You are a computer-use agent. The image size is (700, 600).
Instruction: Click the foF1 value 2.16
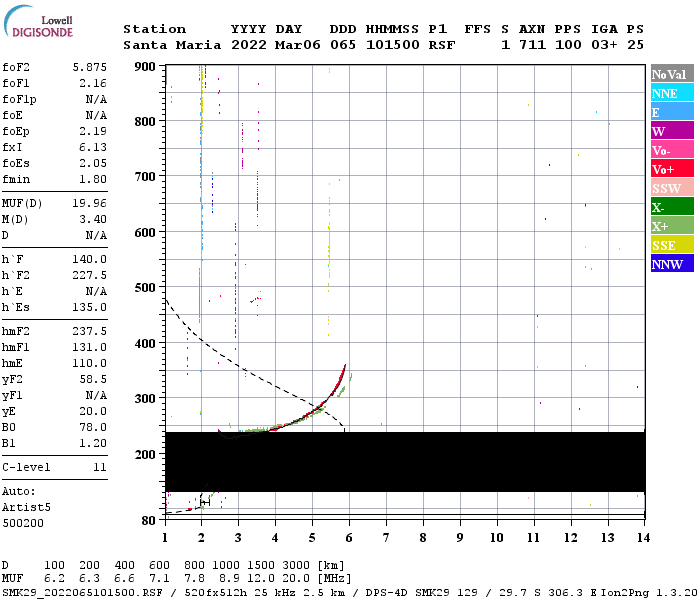coord(93,83)
